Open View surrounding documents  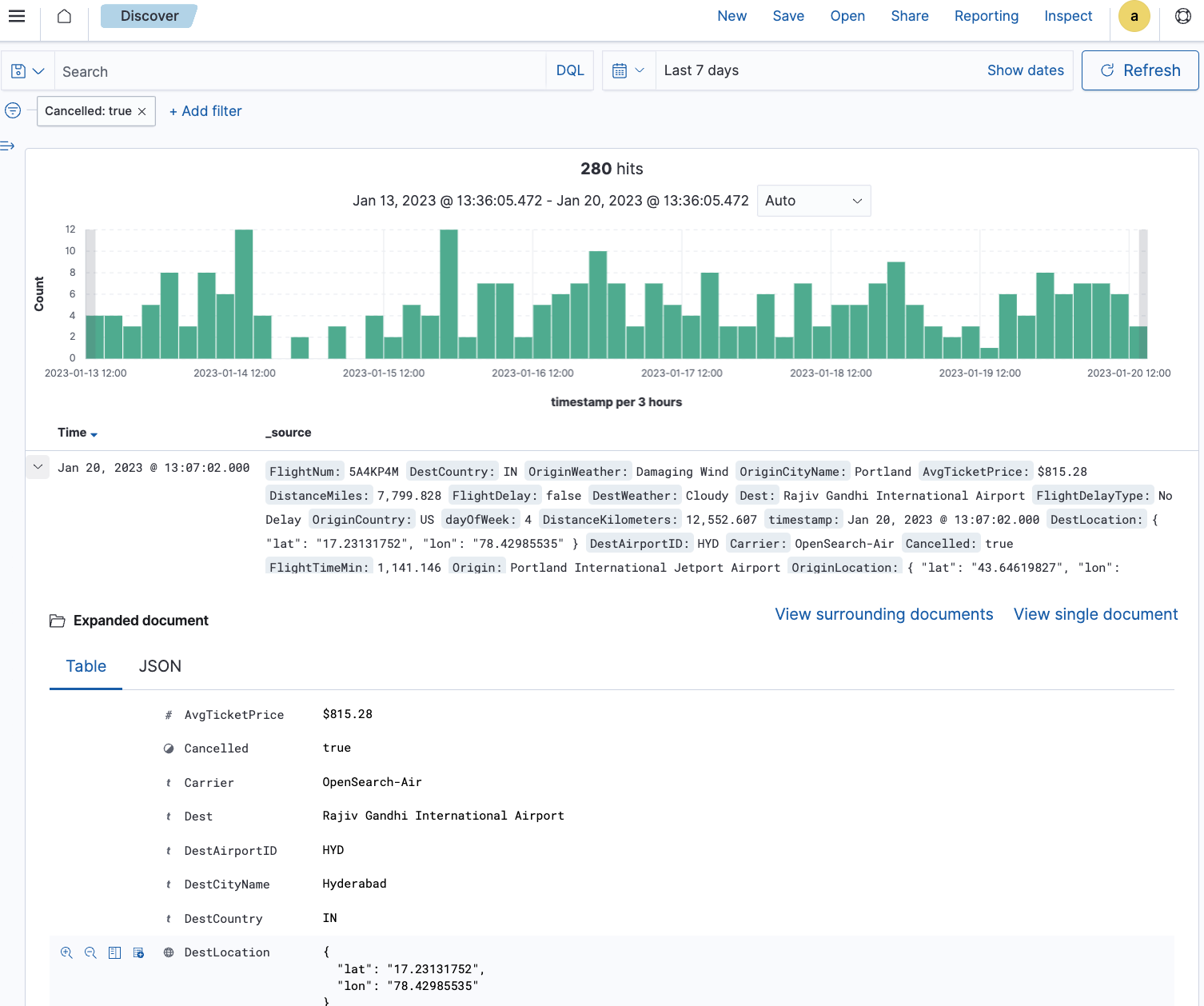pyautogui.click(x=883, y=614)
